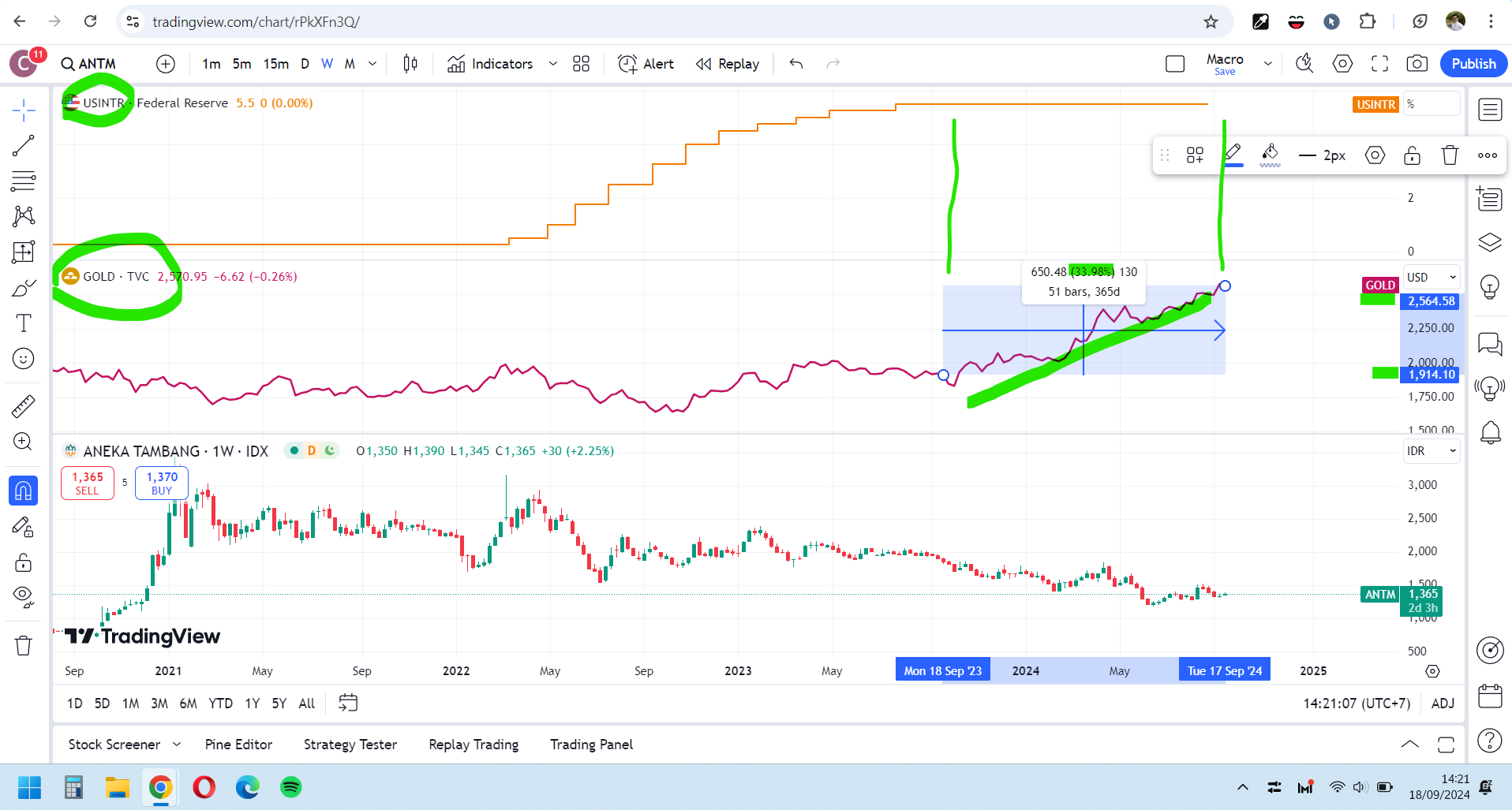Open the Pine Editor tab
This screenshot has height=810, width=1512.
[x=238, y=745]
